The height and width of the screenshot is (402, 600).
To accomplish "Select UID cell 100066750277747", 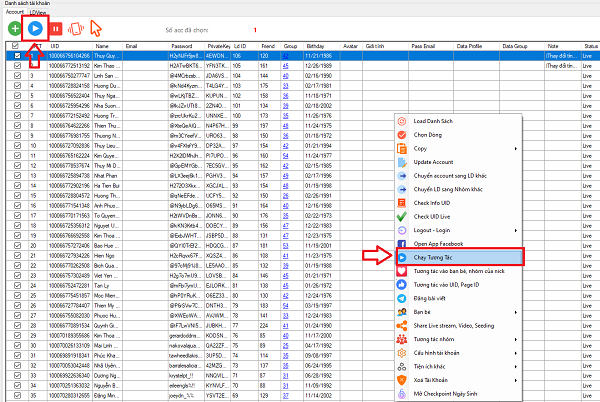I will pos(69,76).
